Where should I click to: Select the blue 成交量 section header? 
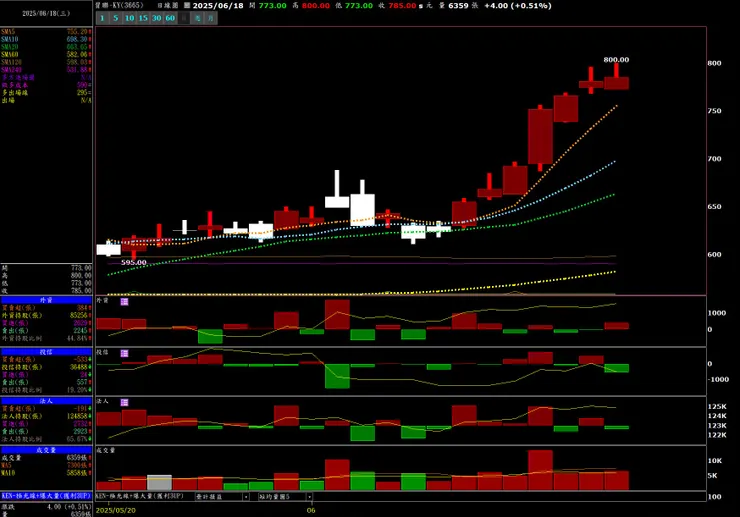pyautogui.click(x=46, y=450)
